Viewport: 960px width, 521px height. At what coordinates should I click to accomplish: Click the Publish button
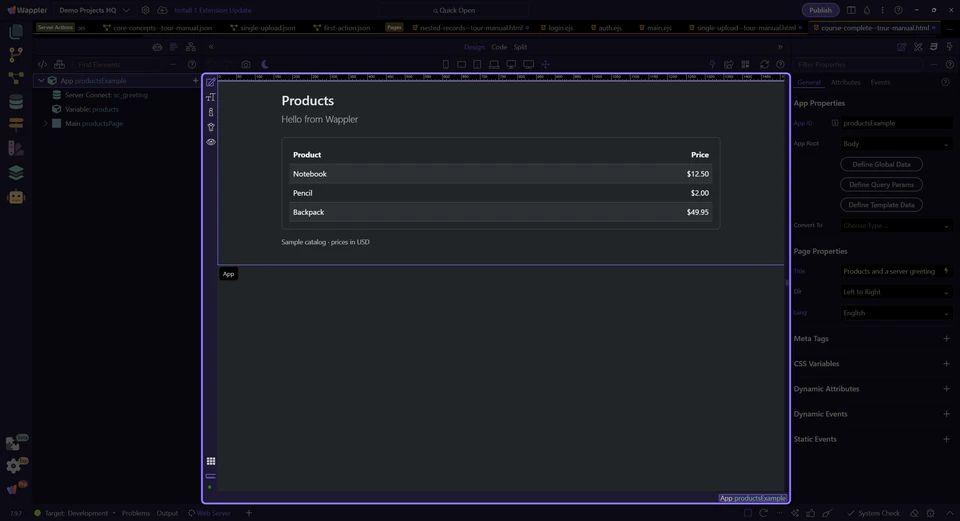click(820, 10)
